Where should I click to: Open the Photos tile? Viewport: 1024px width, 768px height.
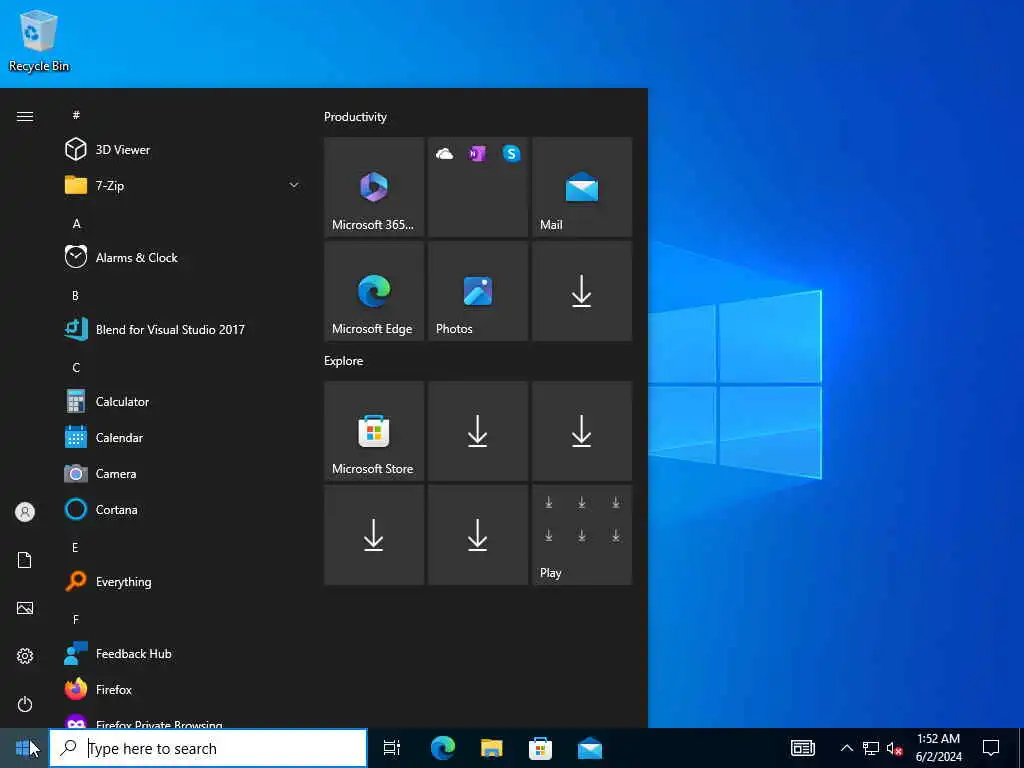478,291
